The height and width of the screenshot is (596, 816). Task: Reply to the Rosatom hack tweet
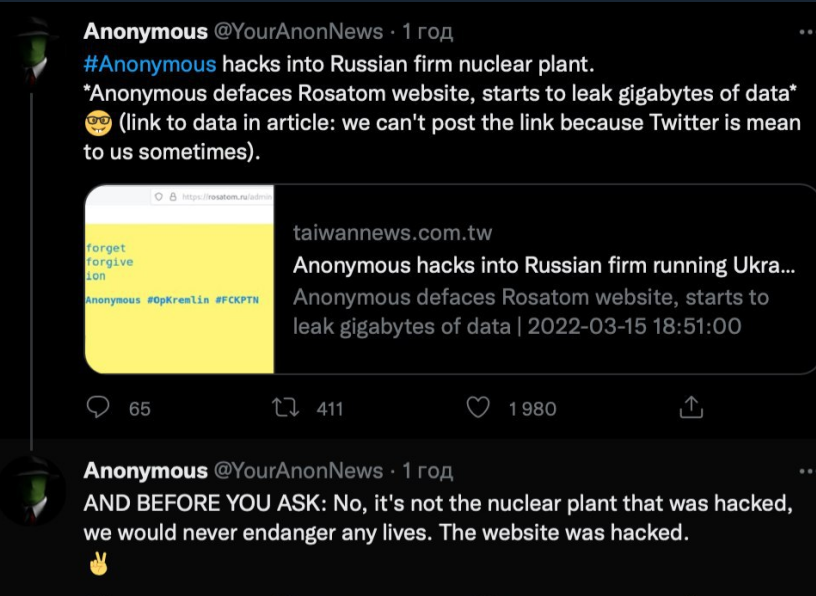99,407
